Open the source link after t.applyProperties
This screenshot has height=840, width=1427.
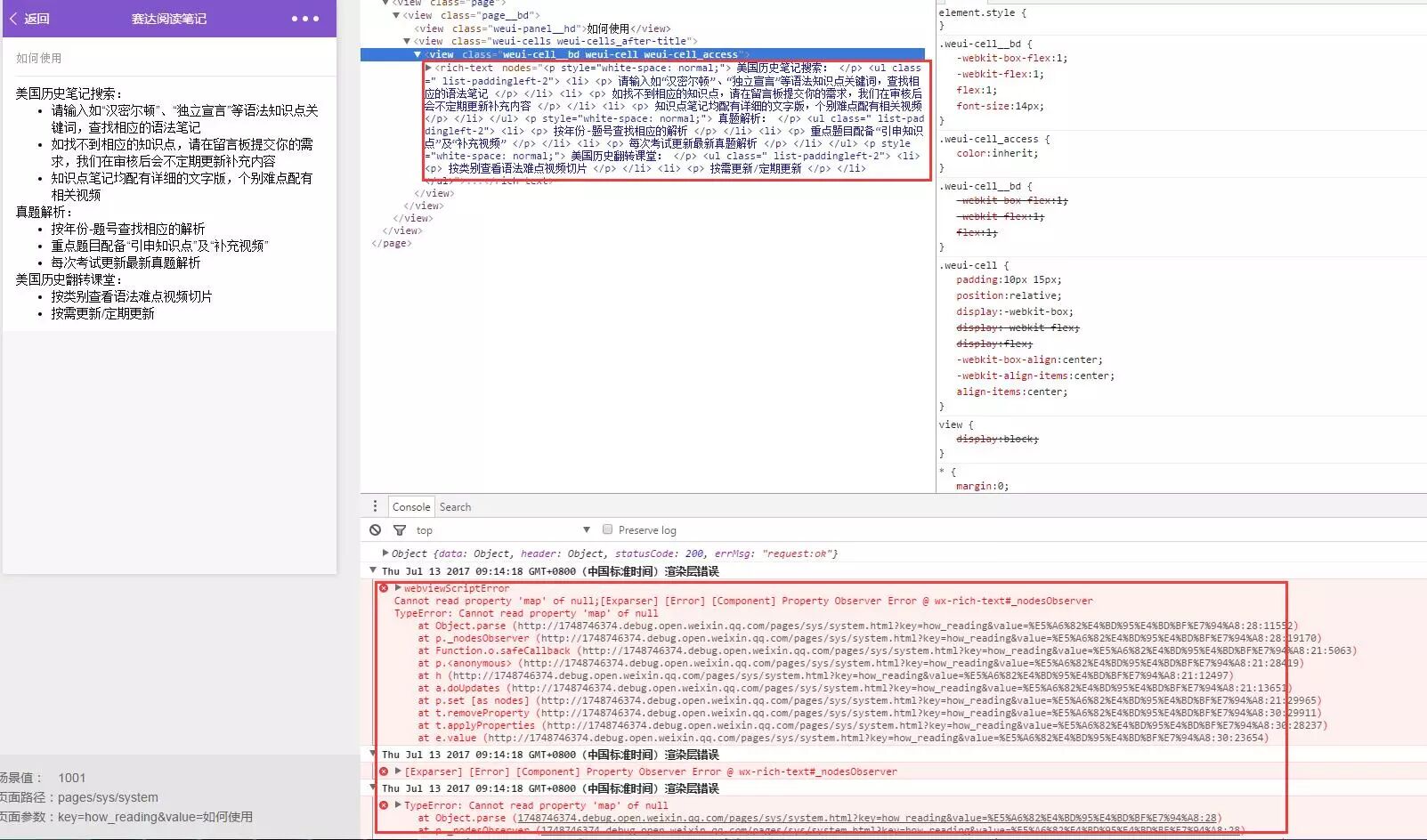(936, 725)
